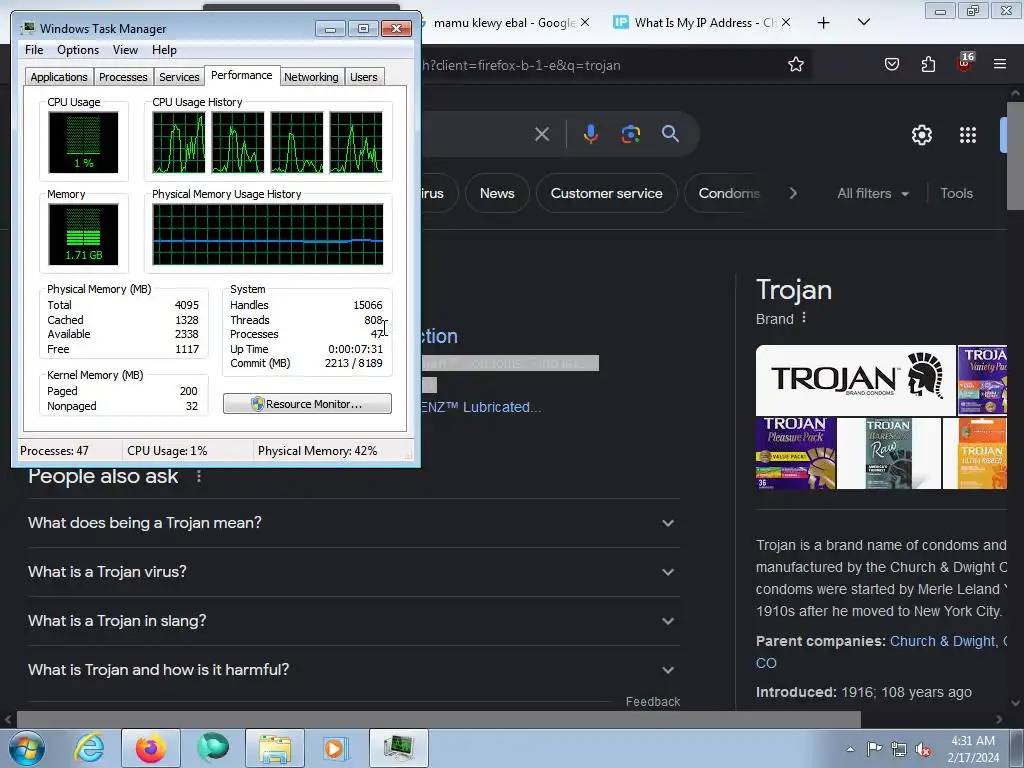Start Google voice search microphone

(590, 134)
